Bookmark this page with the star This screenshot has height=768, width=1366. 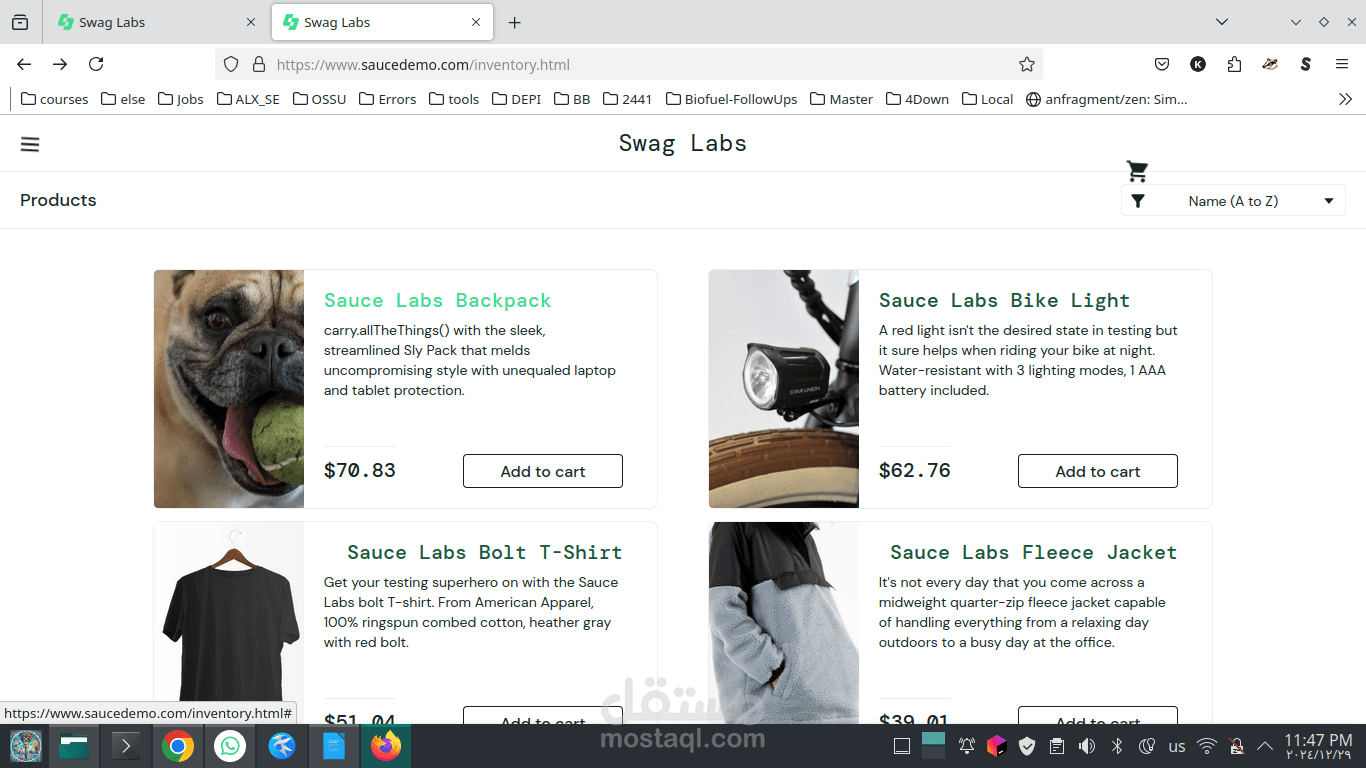click(x=1026, y=64)
